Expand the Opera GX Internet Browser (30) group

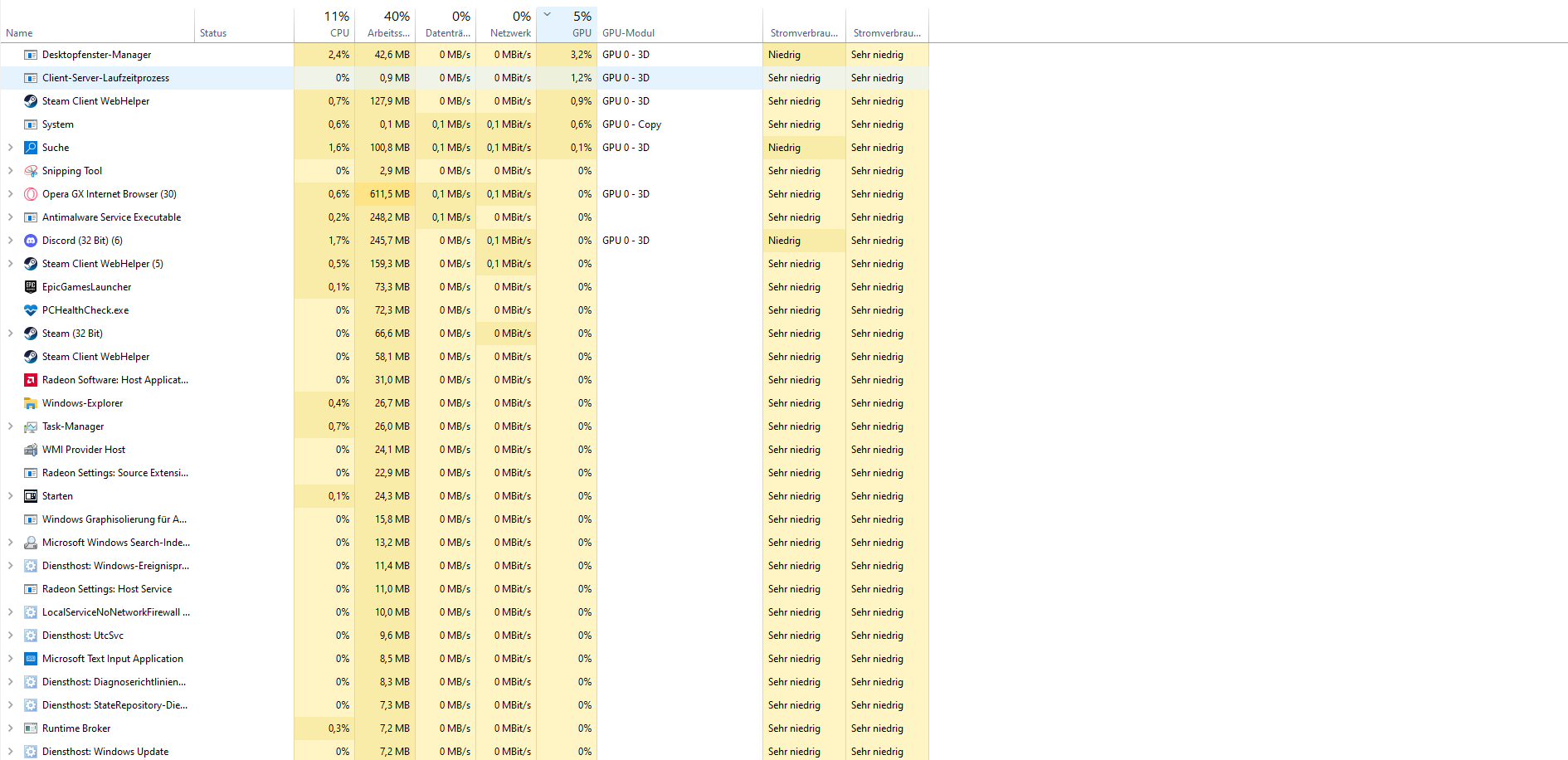click(10, 194)
